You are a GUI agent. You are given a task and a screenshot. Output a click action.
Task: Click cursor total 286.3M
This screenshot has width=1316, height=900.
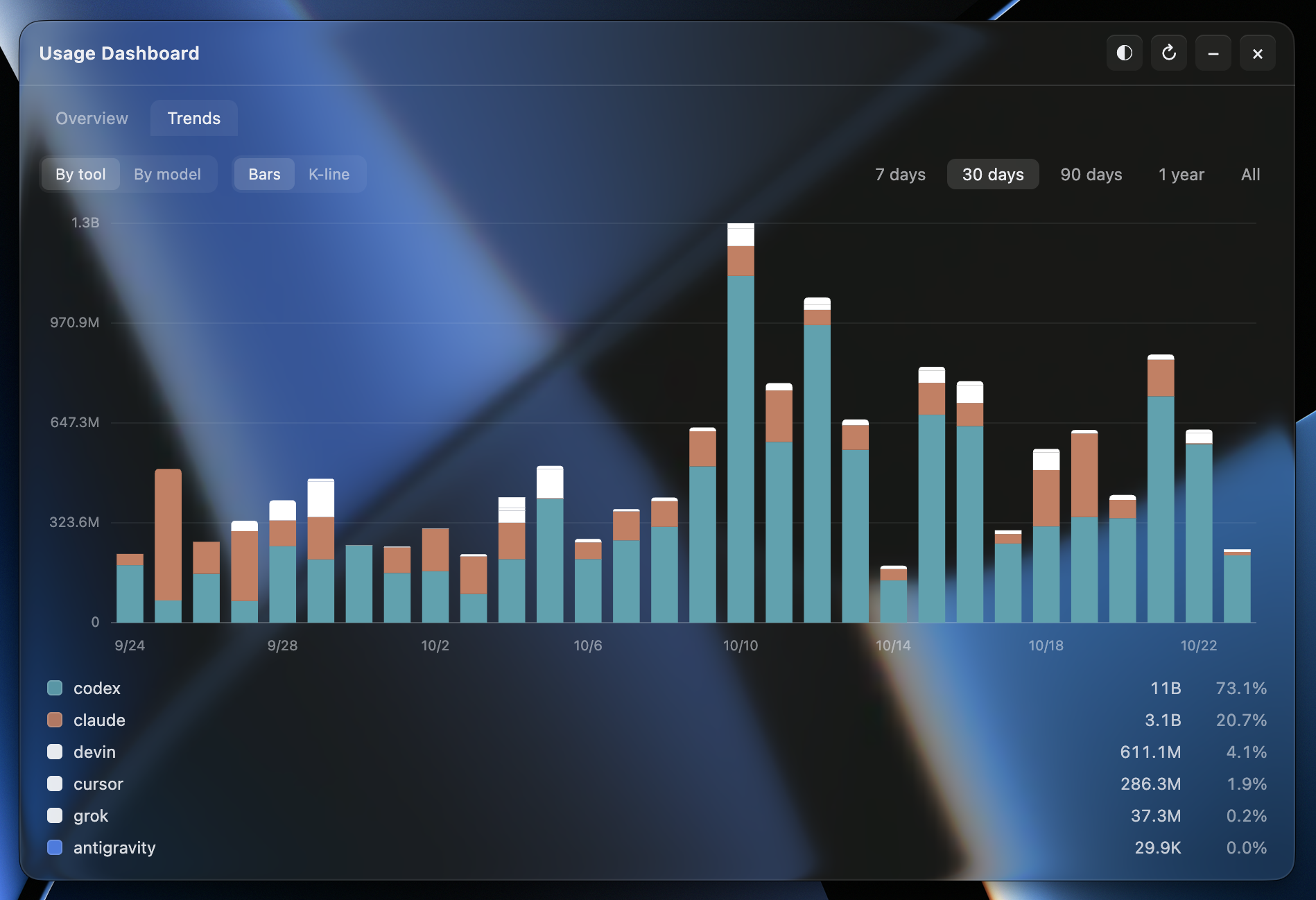1150,784
